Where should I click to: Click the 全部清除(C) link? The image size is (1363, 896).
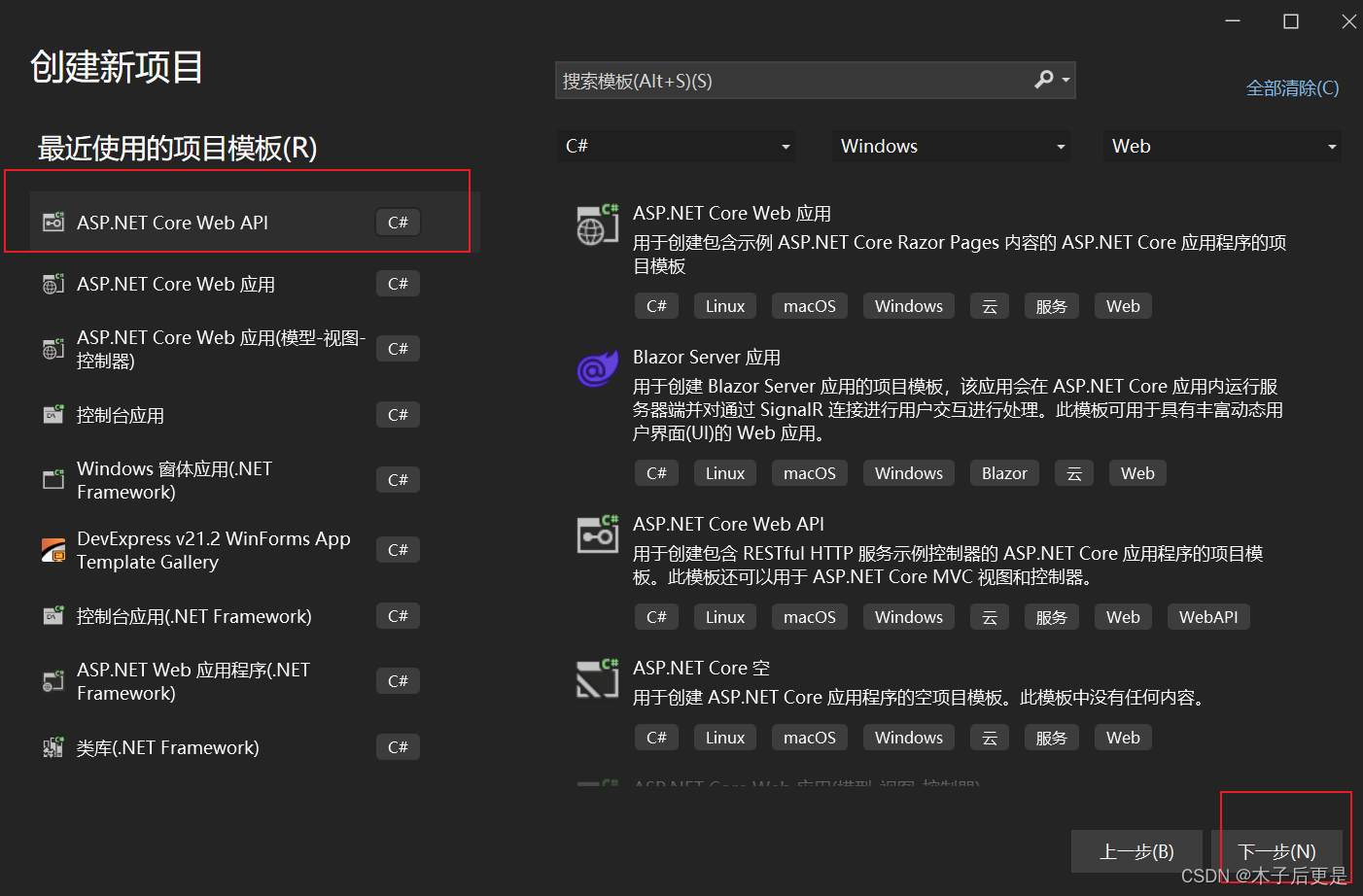1292,87
